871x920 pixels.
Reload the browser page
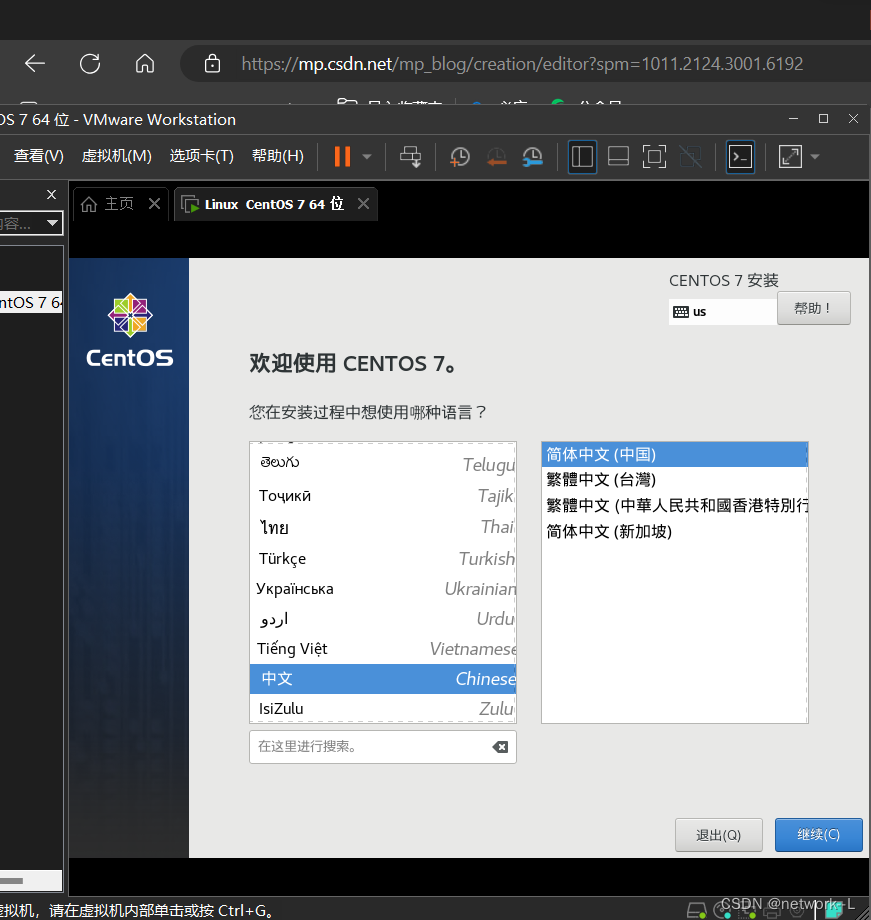[x=90, y=63]
